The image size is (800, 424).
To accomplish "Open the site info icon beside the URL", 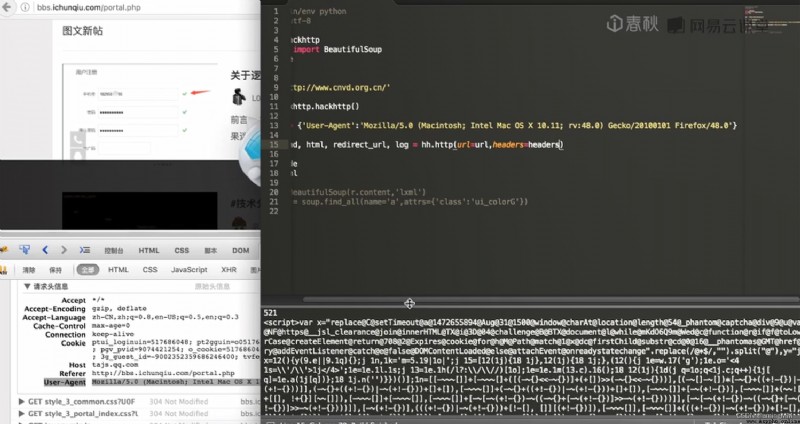I will 25,8.
